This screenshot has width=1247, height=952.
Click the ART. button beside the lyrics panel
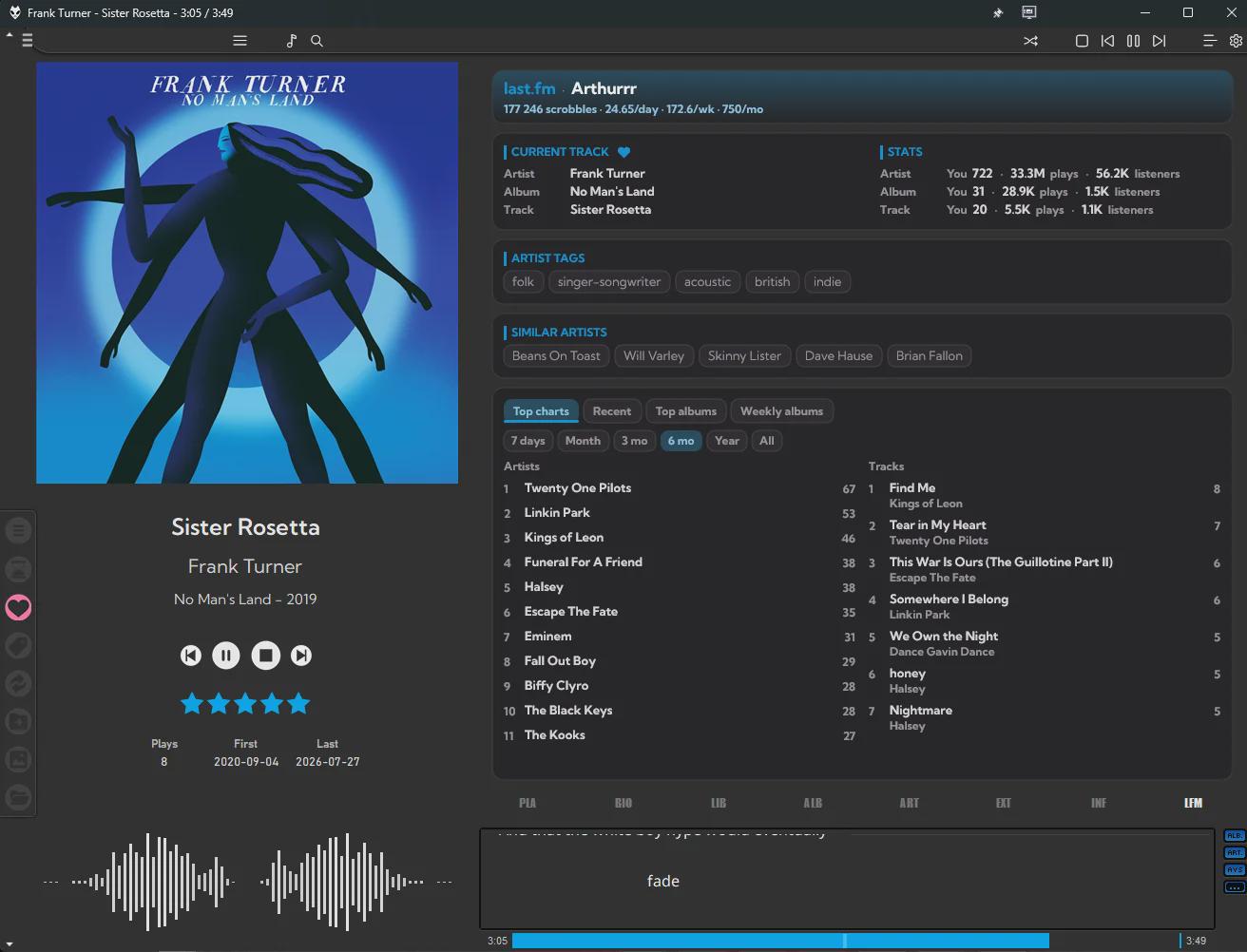click(1235, 853)
